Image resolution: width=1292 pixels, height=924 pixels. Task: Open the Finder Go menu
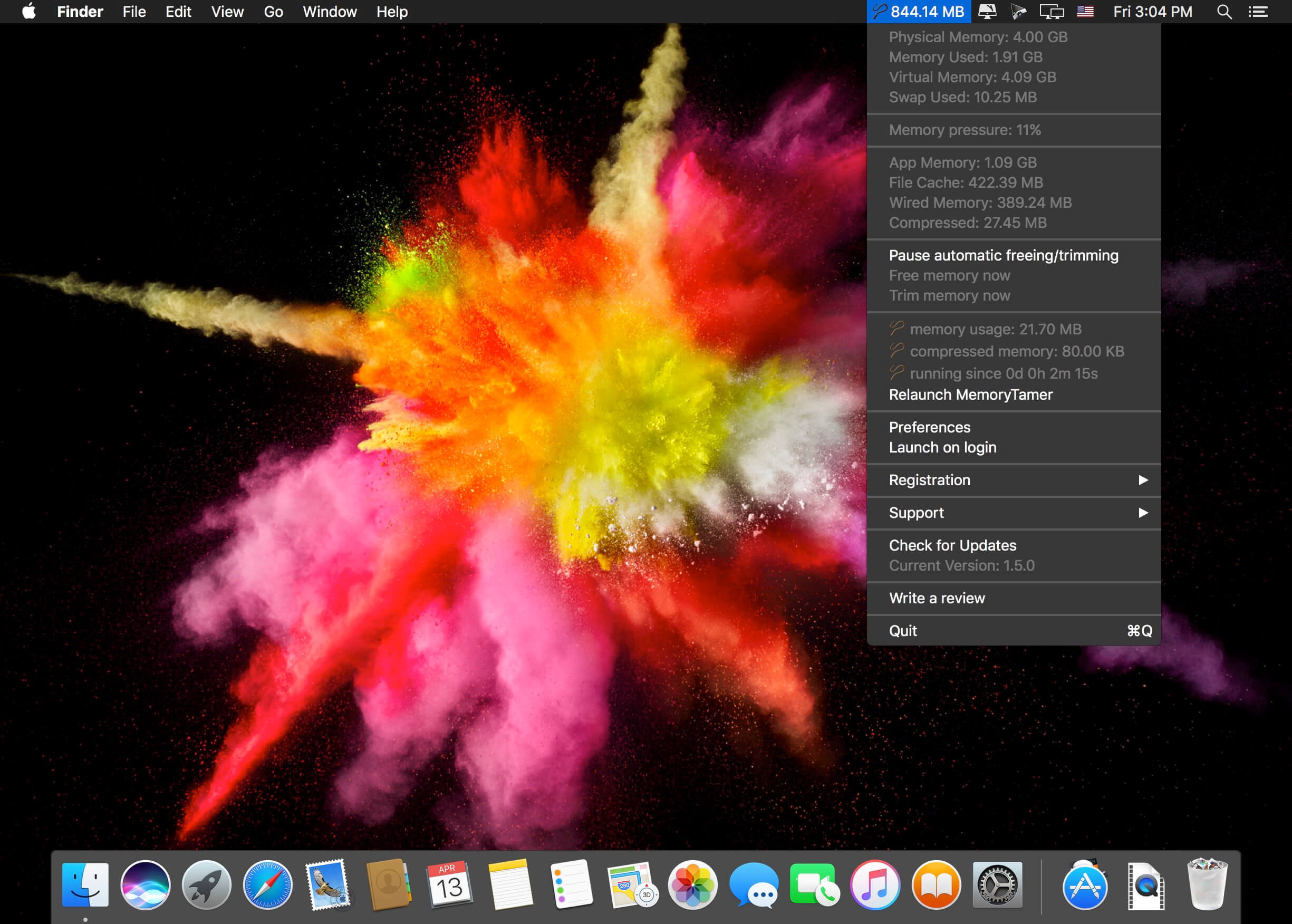point(273,12)
